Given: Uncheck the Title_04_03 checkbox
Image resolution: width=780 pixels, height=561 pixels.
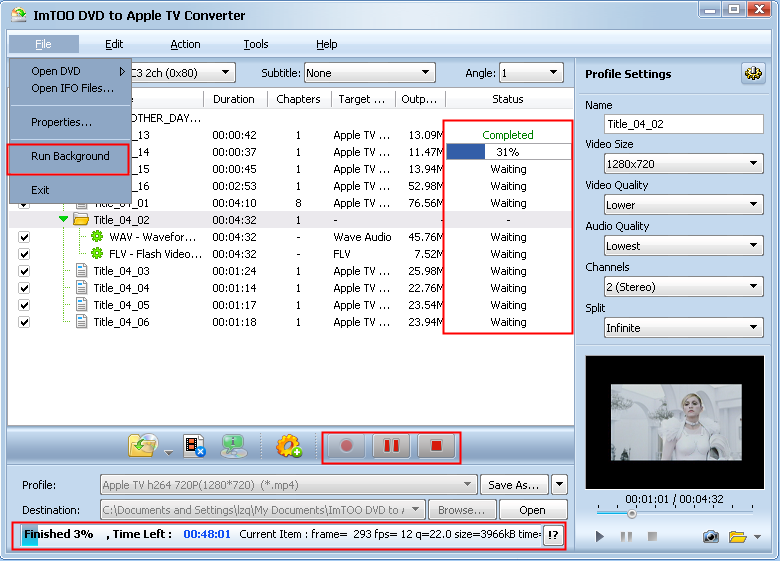Looking at the screenshot, I should [24, 271].
